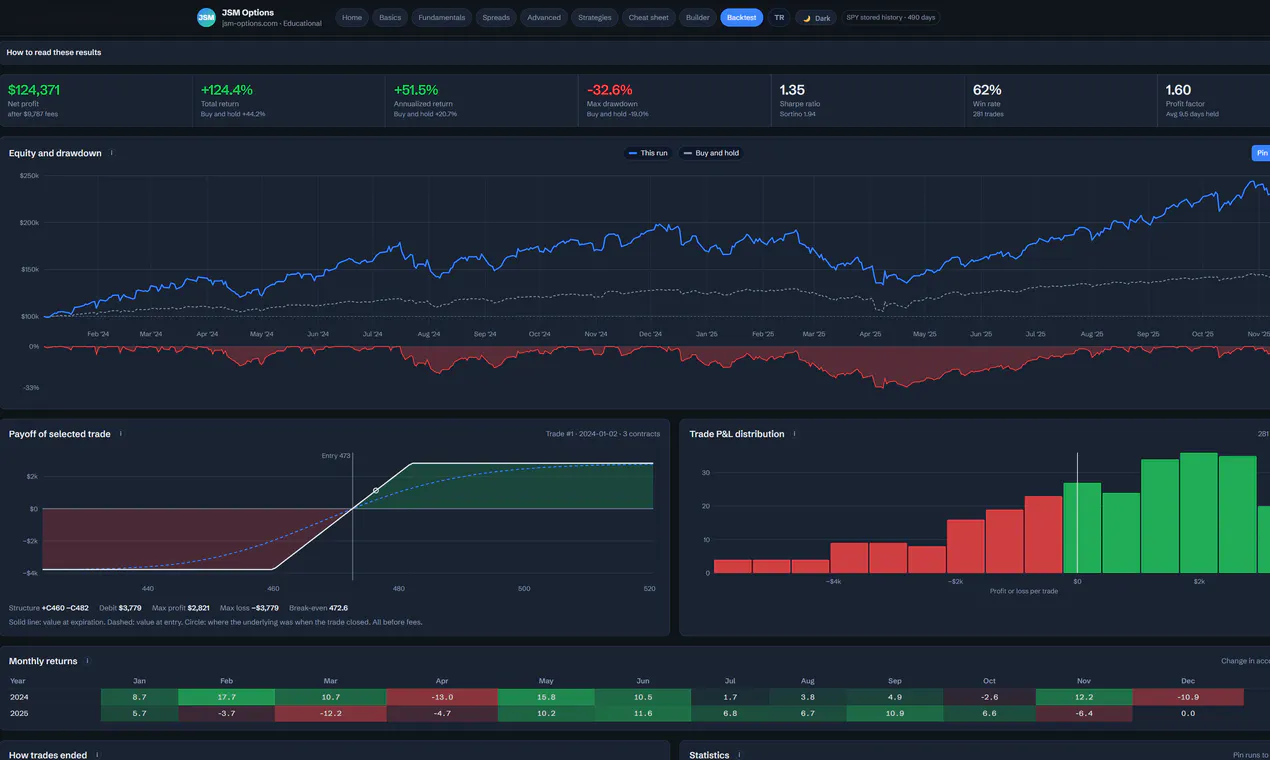Click the 2025 Sep cell showing 10.9
Image resolution: width=1270 pixels, height=760 pixels.
pyautogui.click(x=894, y=714)
